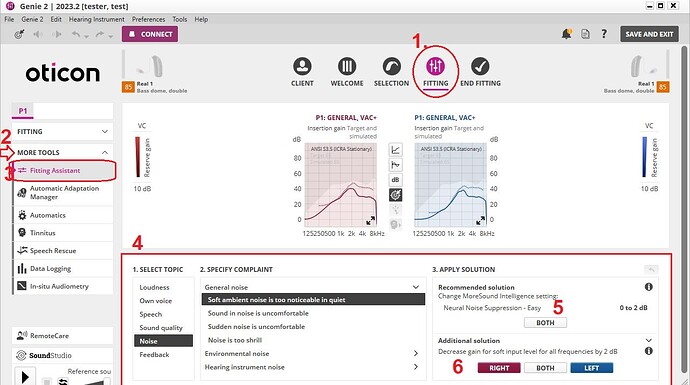This screenshot has width=690, height=385.
Task: Open Automatic Adaptation Manager tool
Action: point(63,193)
